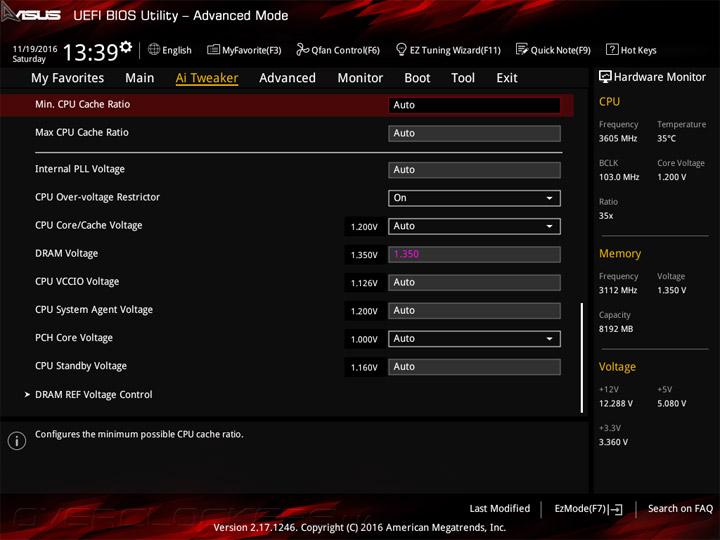Open CPU Core/Cache Voltage dropdown

[x=474, y=226]
